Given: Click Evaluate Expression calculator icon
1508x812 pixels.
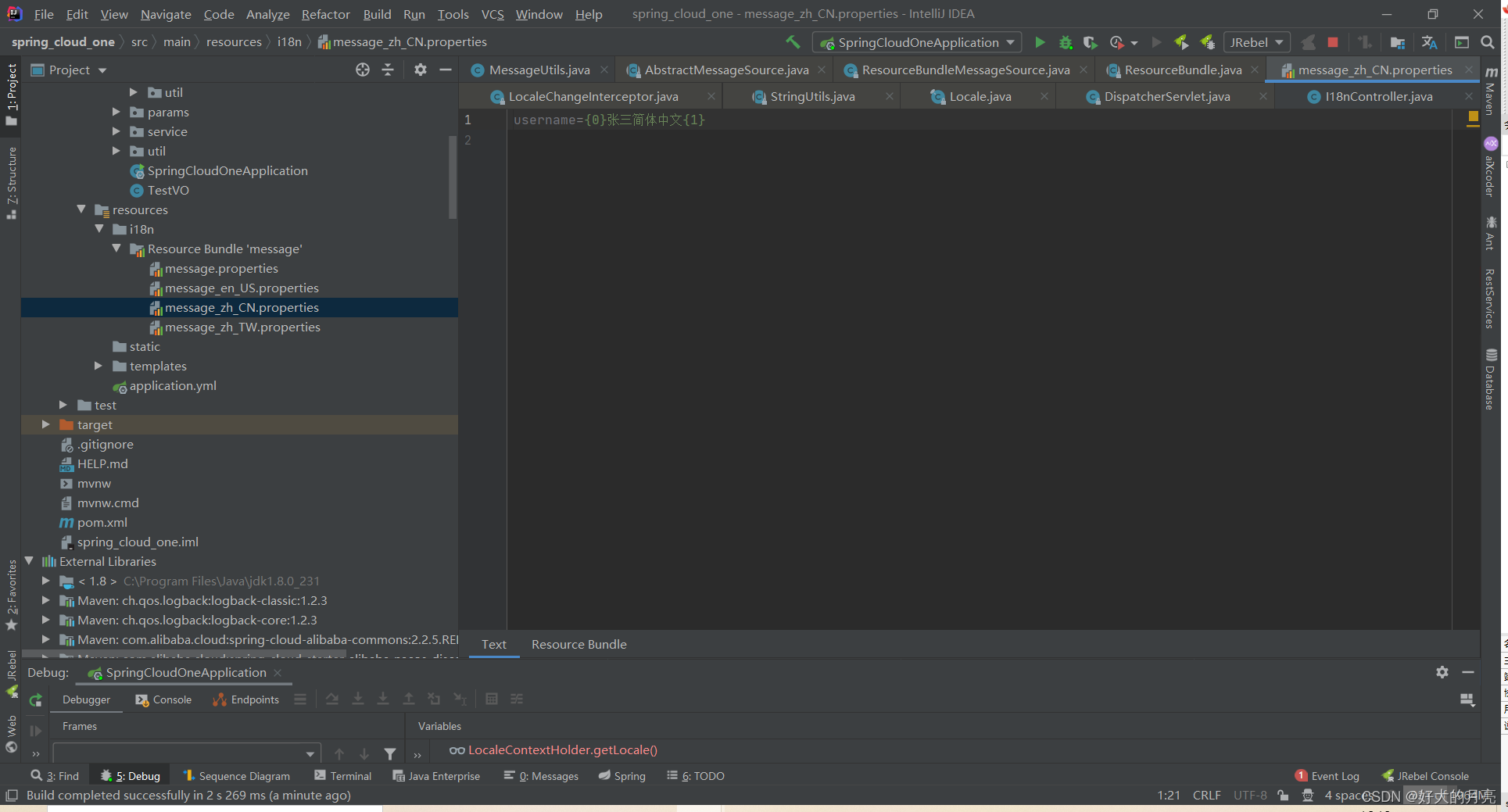Looking at the screenshot, I should (492, 699).
